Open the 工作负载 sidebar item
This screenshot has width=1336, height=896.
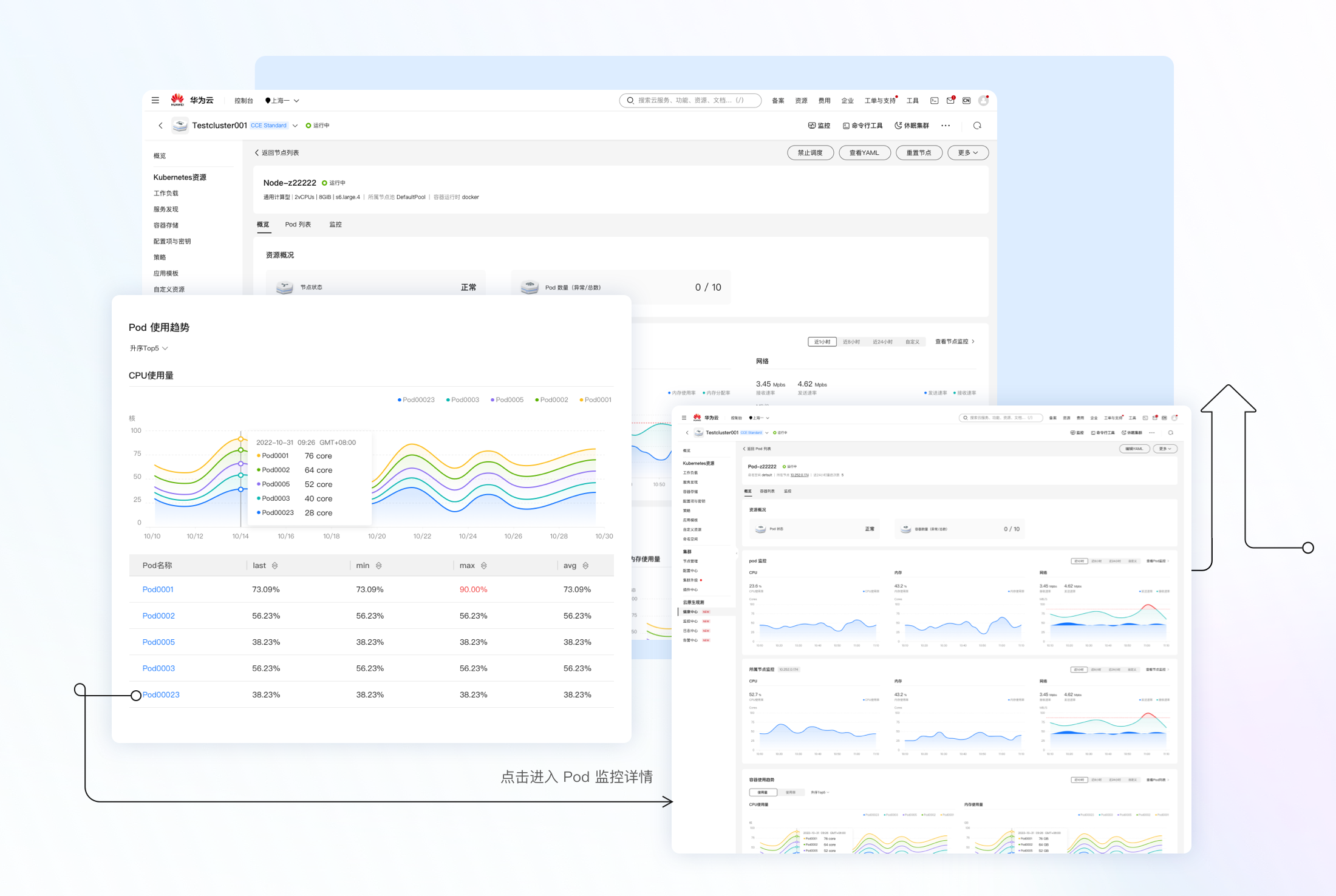point(166,193)
